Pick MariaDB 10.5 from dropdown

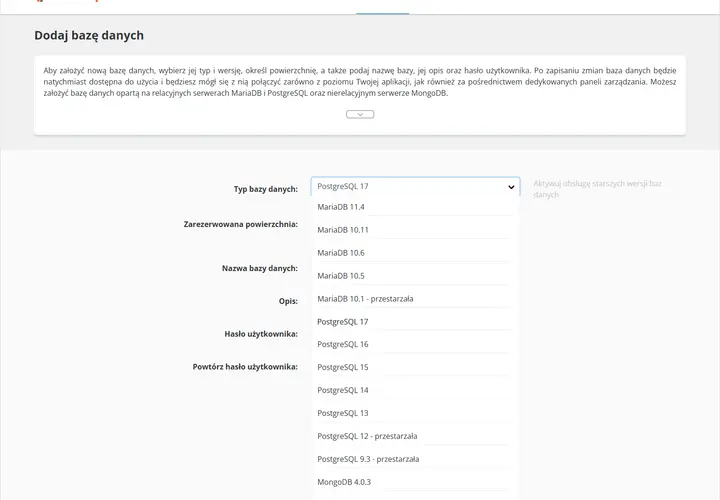click(x=415, y=276)
